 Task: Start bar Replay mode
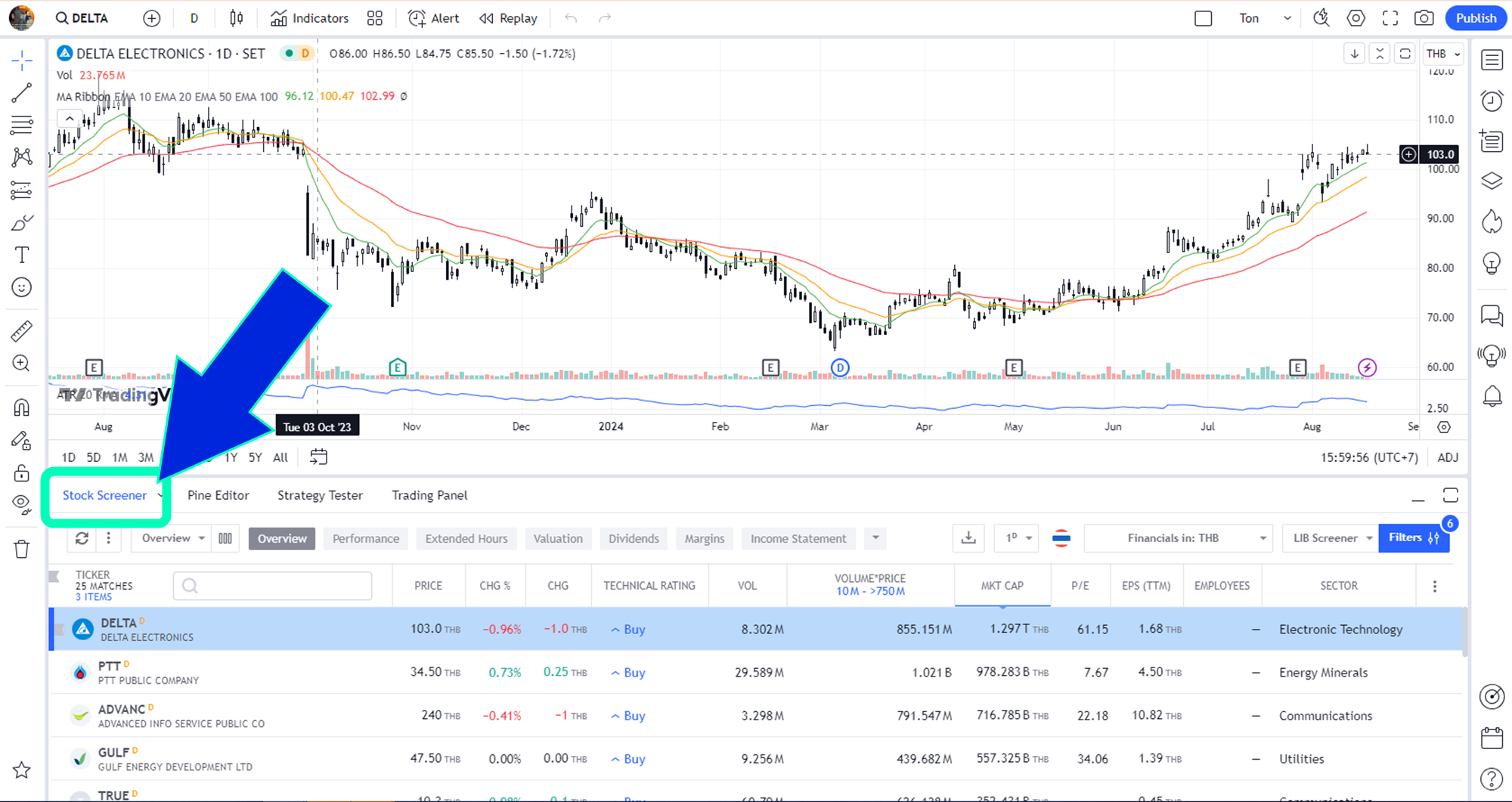pyautogui.click(x=508, y=18)
